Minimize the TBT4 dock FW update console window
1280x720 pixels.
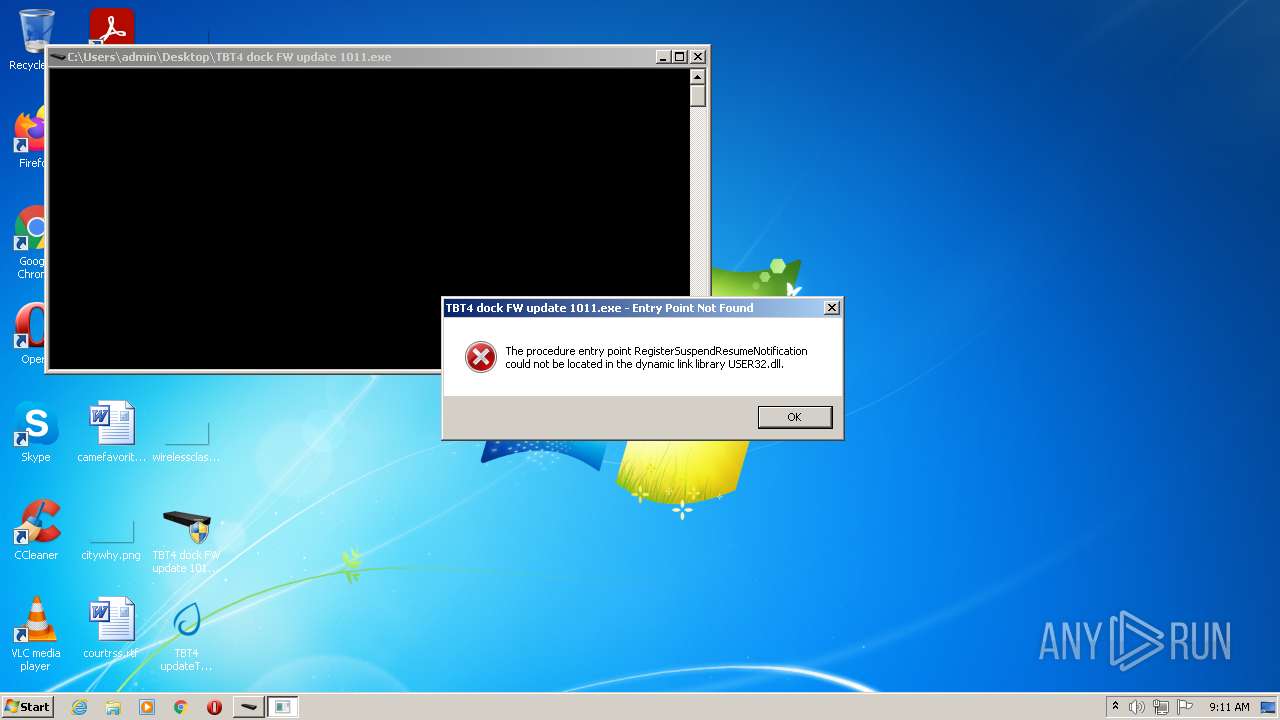(662, 57)
